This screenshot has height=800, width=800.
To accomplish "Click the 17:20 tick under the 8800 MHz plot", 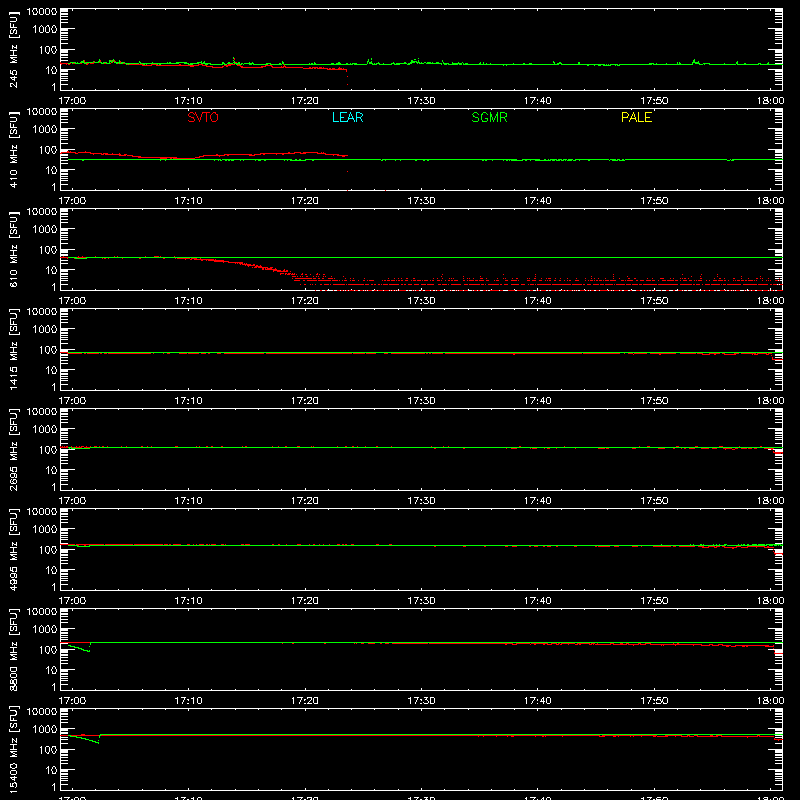I will 305,701.
